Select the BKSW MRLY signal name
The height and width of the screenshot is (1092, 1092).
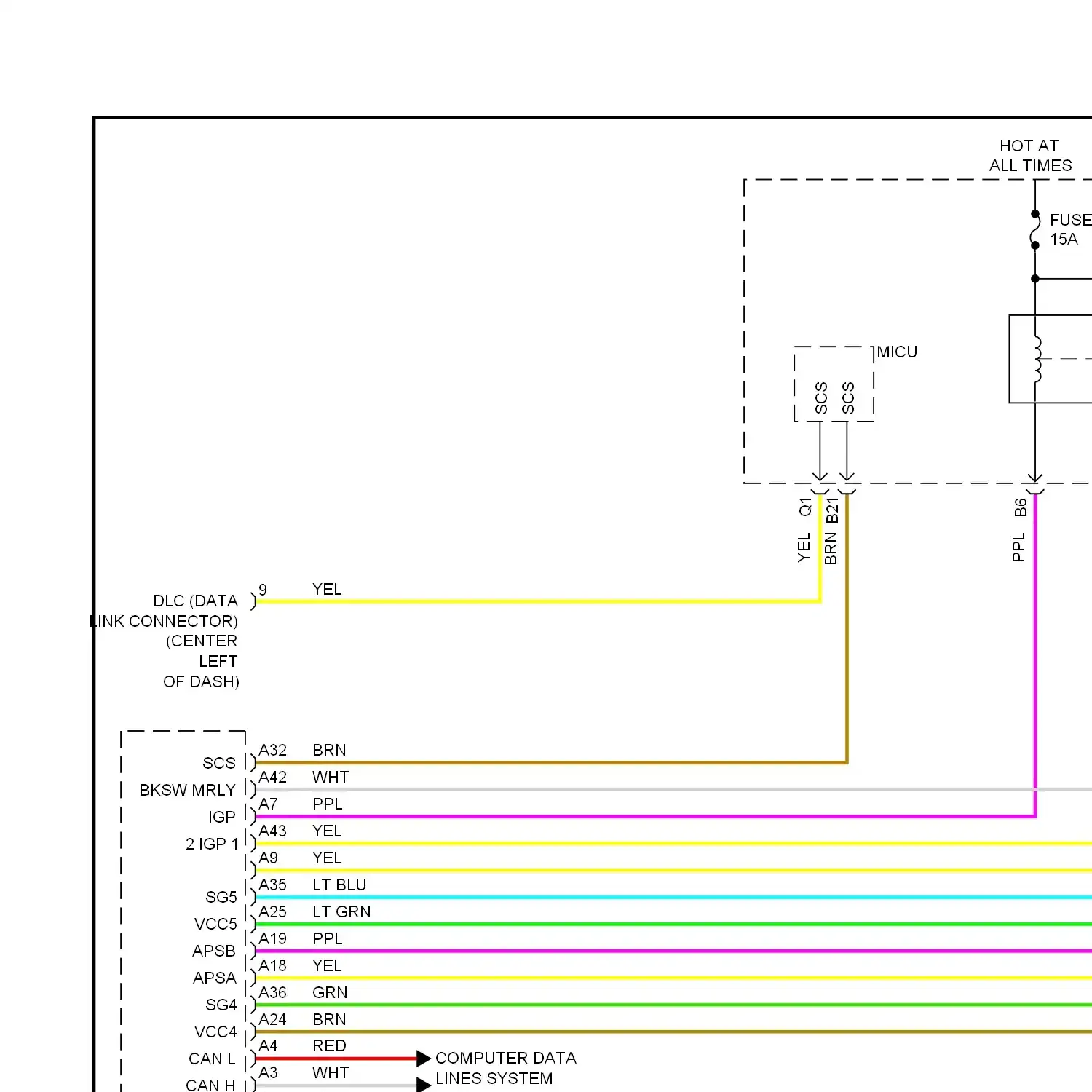(x=188, y=791)
